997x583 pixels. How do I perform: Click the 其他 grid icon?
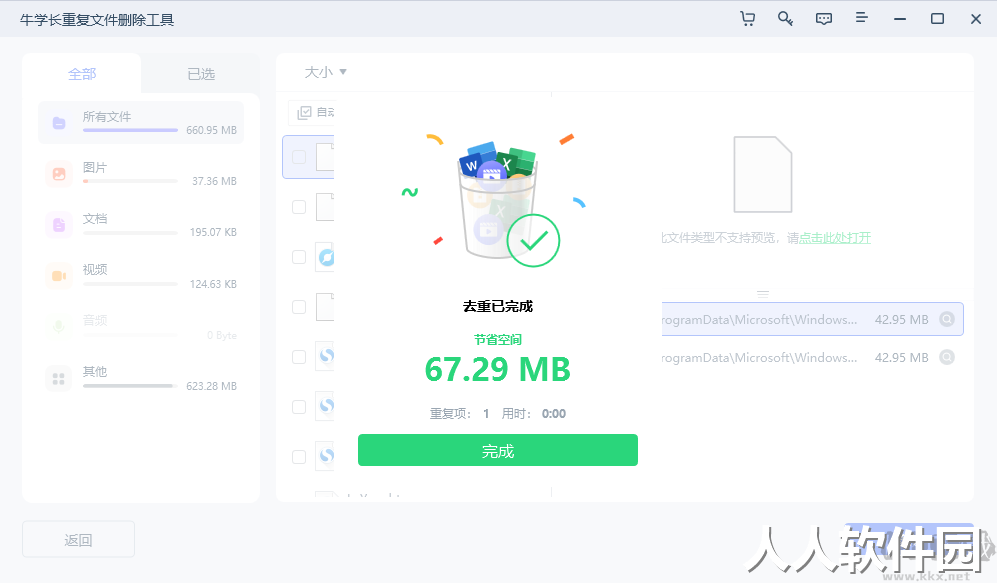click(x=59, y=379)
